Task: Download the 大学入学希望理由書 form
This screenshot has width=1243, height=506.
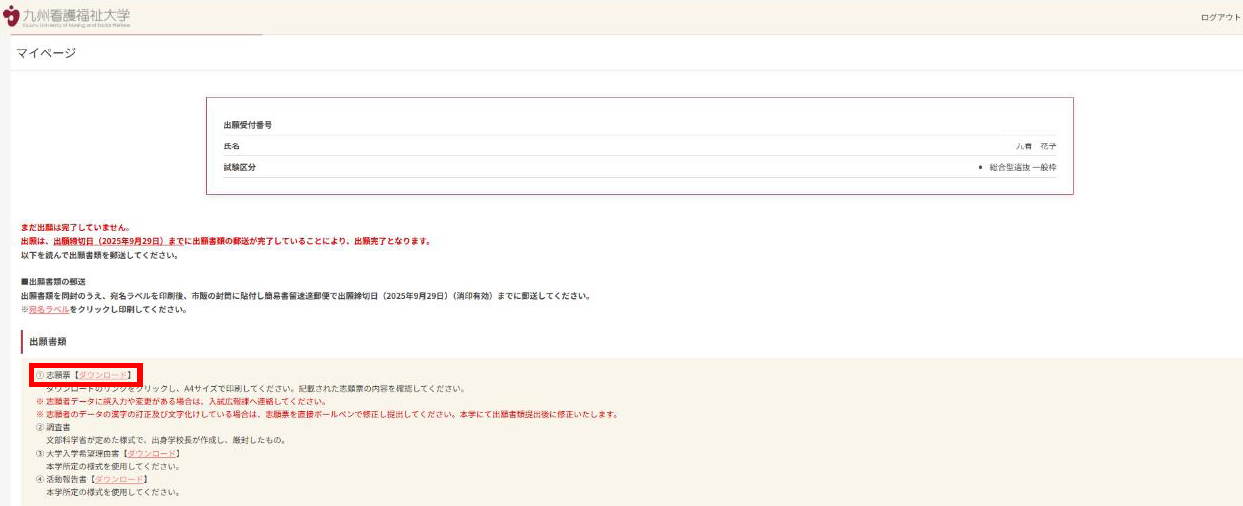Action: [x=151, y=453]
